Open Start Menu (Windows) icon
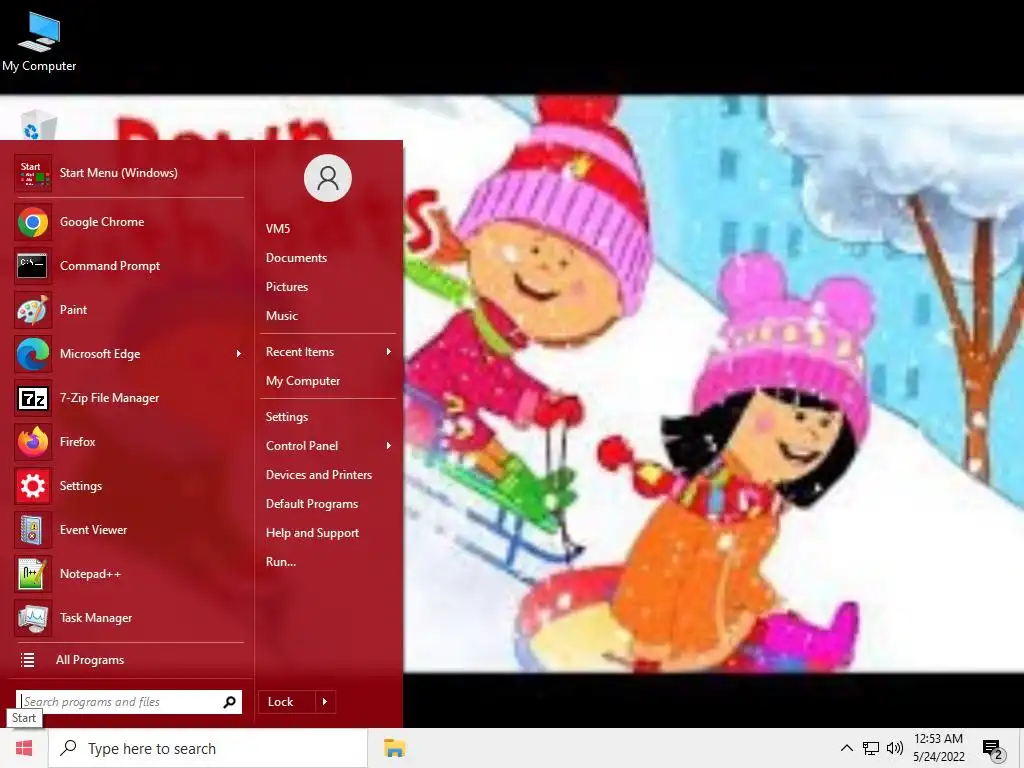This screenshot has height=768, width=1024. pos(33,173)
